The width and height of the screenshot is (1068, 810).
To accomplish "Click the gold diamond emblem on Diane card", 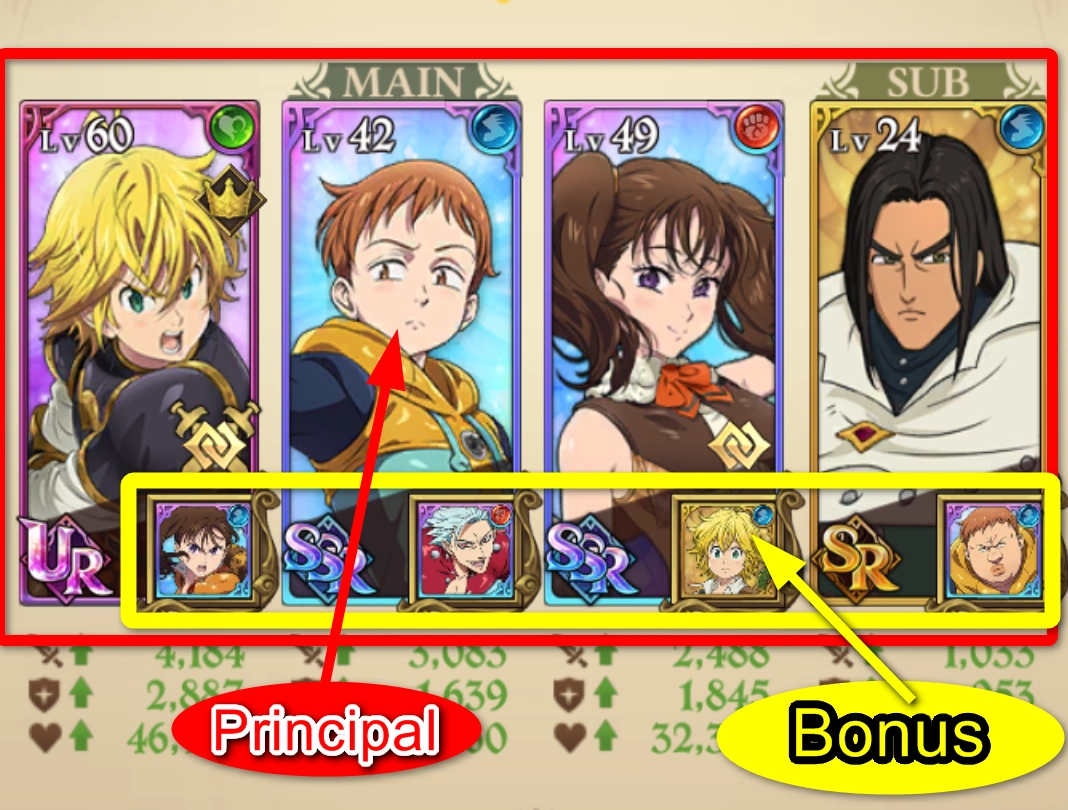I will [740, 445].
